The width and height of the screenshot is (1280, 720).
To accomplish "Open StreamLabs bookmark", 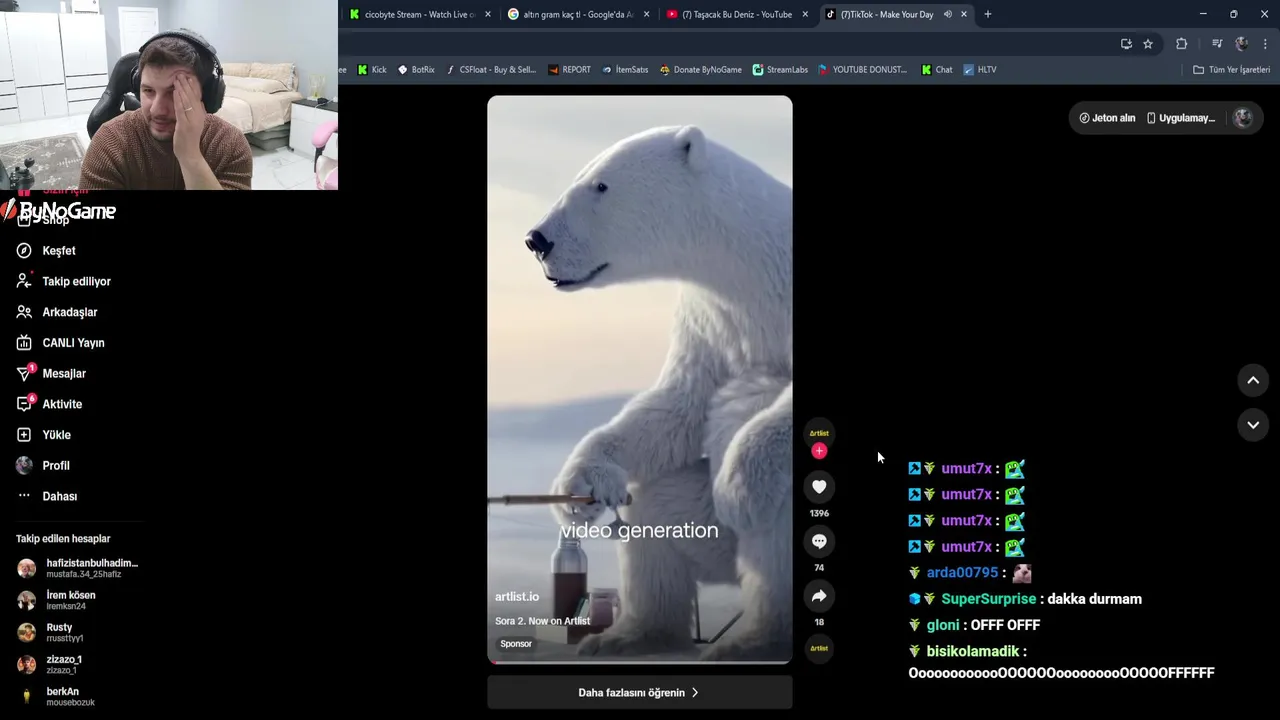I will point(780,70).
